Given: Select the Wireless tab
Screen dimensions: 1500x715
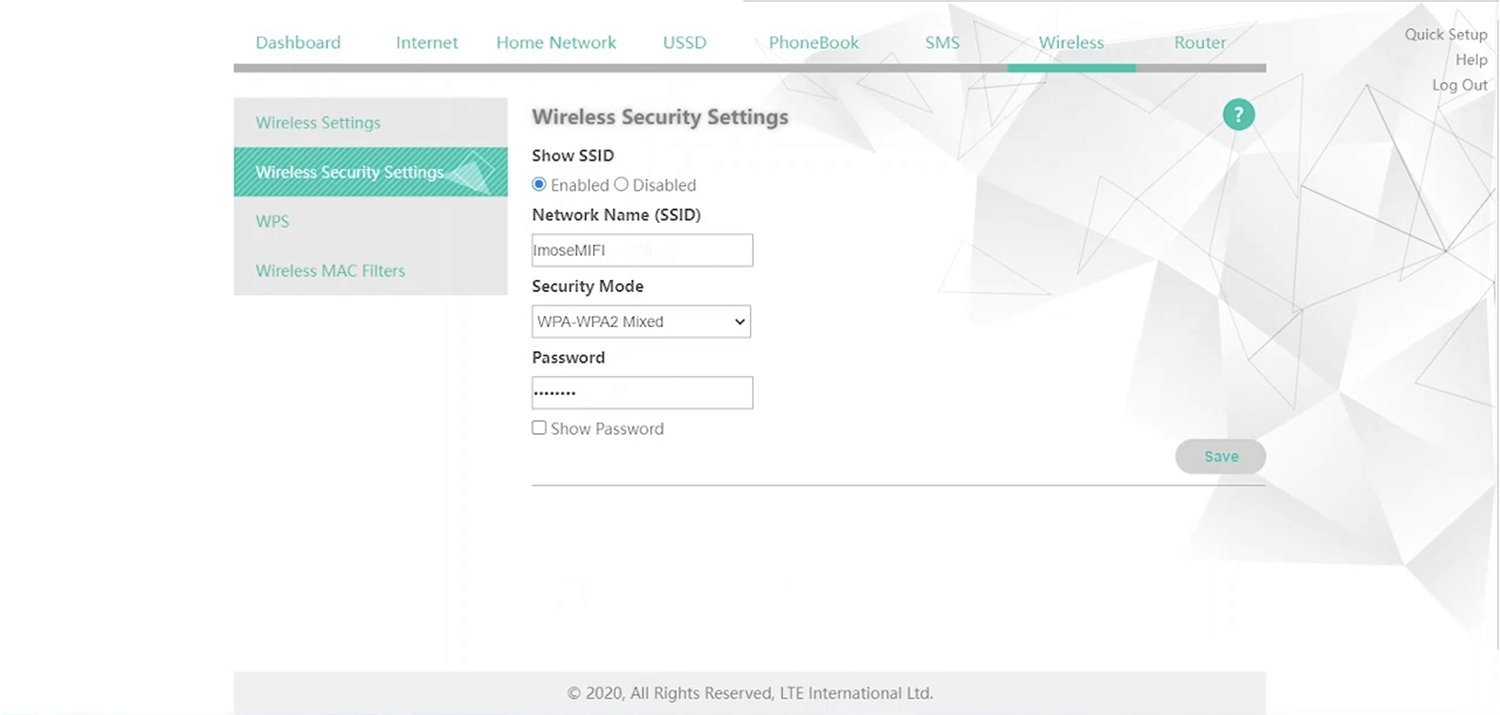Looking at the screenshot, I should pyautogui.click(x=1071, y=43).
